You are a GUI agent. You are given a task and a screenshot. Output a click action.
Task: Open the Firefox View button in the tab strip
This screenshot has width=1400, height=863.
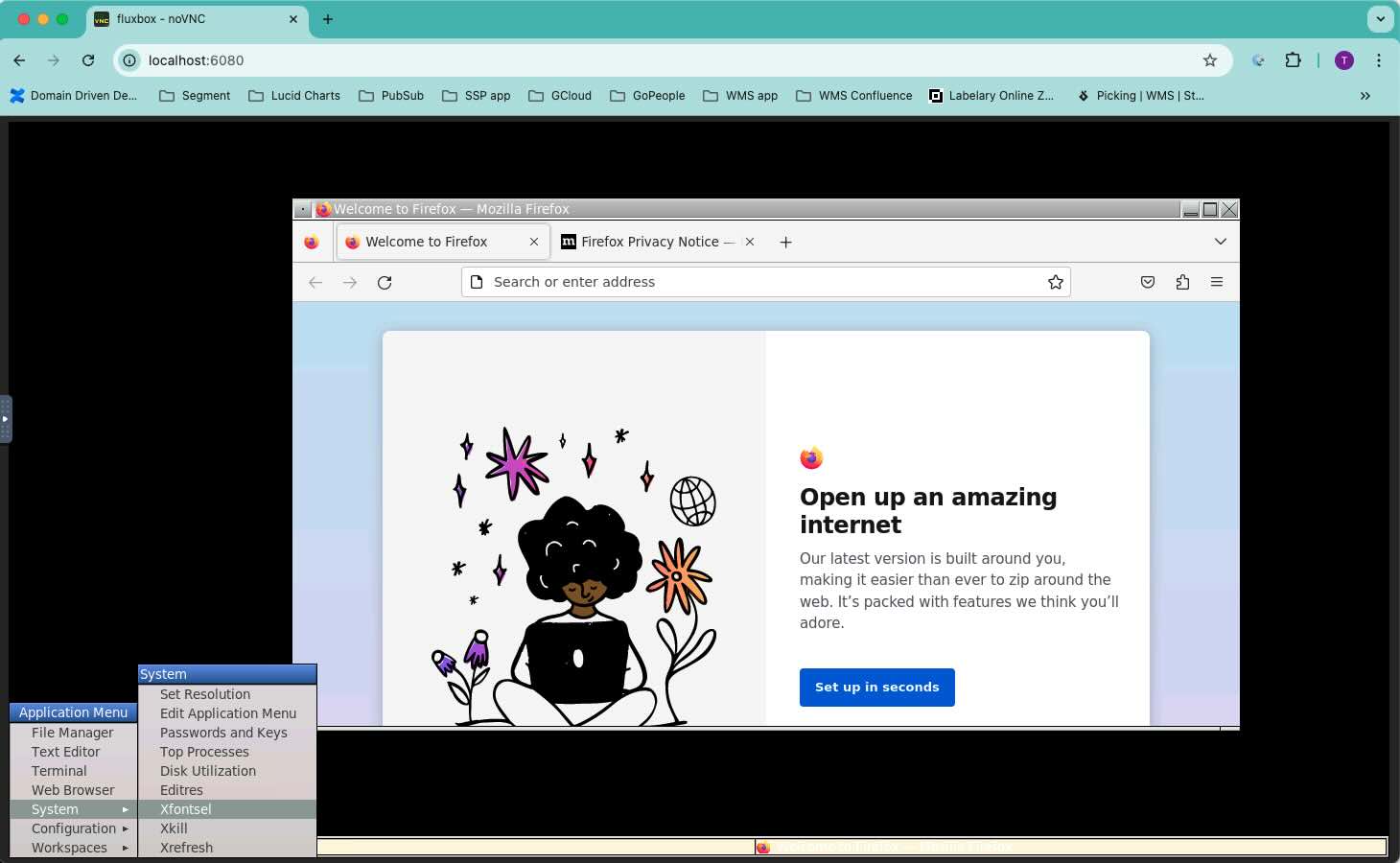pyautogui.click(x=312, y=242)
